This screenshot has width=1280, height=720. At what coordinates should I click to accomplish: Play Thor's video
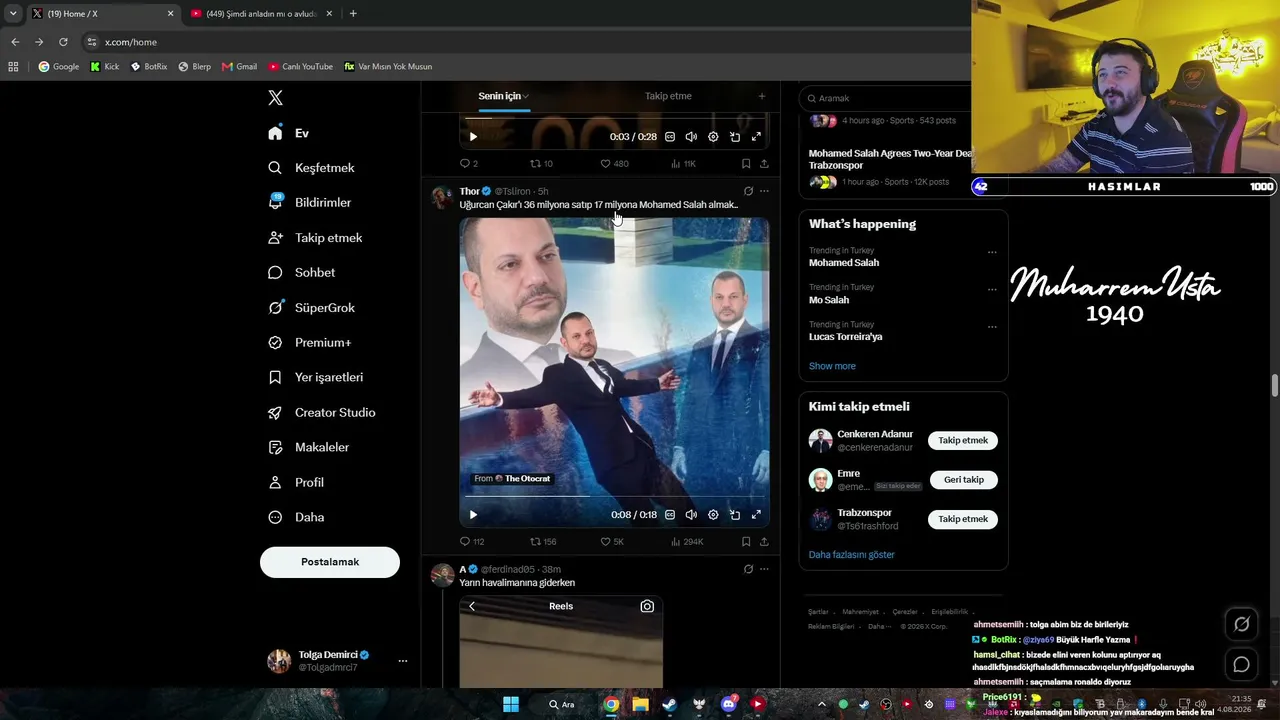tap(473, 515)
